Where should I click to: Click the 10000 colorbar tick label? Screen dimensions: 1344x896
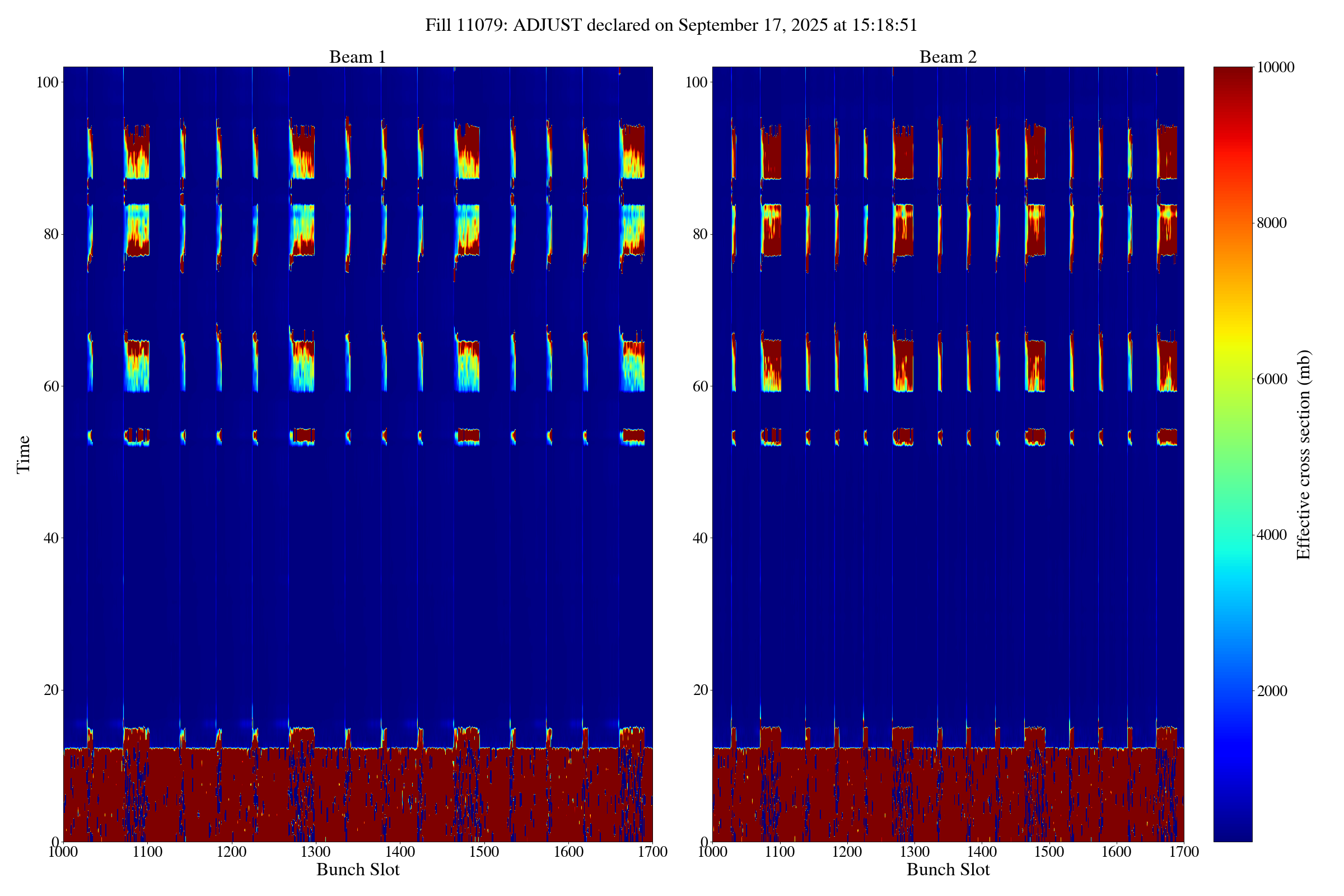coord(1276,67)
